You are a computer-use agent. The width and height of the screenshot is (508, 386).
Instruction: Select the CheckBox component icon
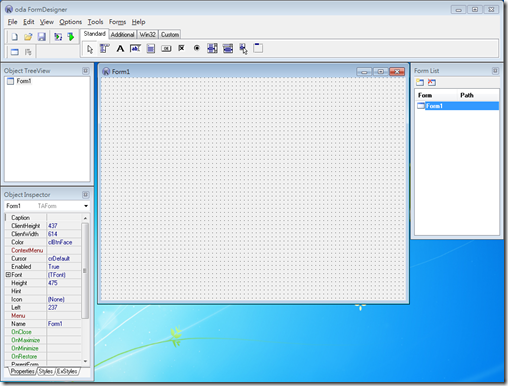tap(181, 49)
